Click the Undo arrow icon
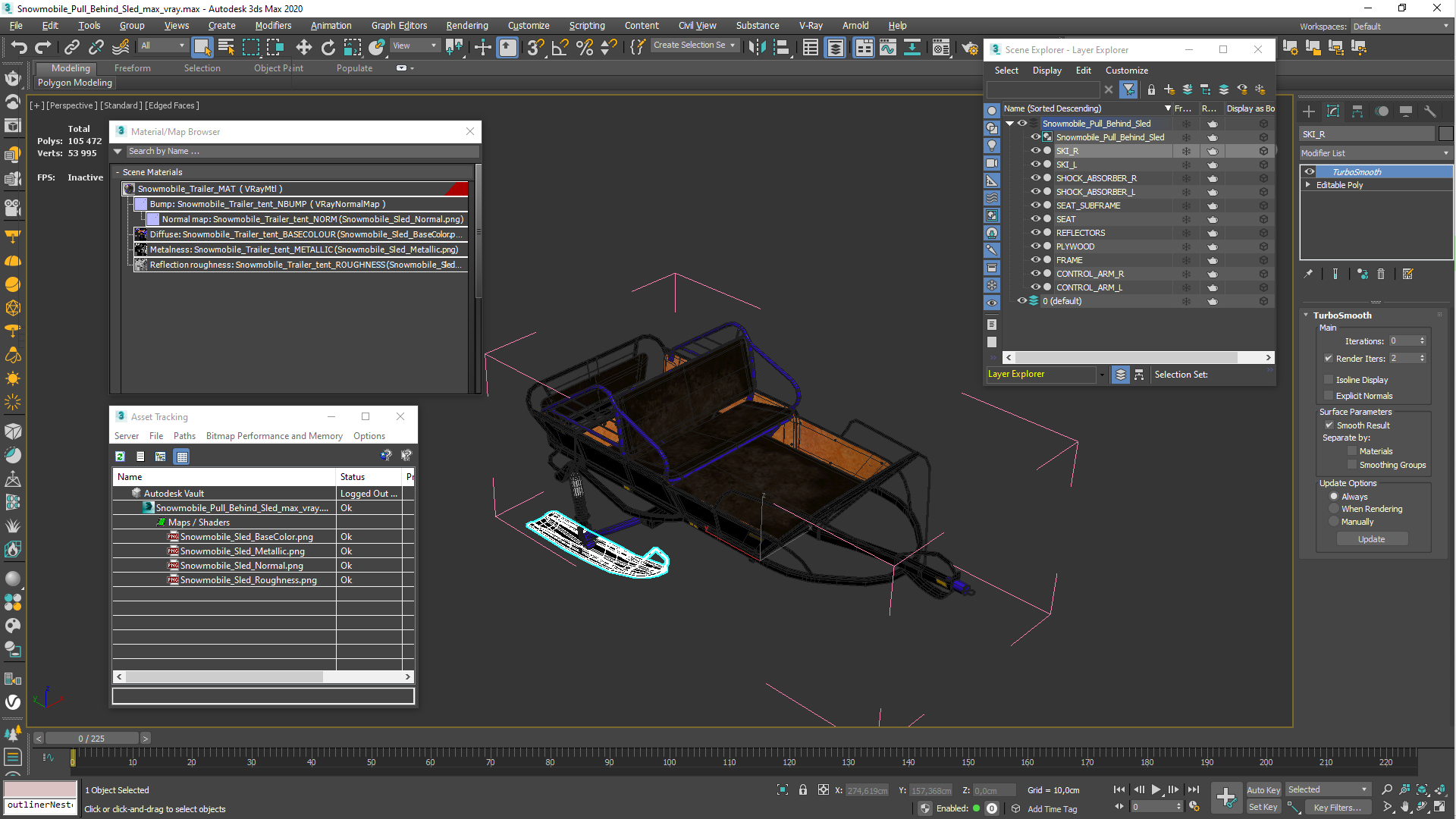The height and width of the screenshot is (819, 1456). pyautogui.click(x=19, y=47)
